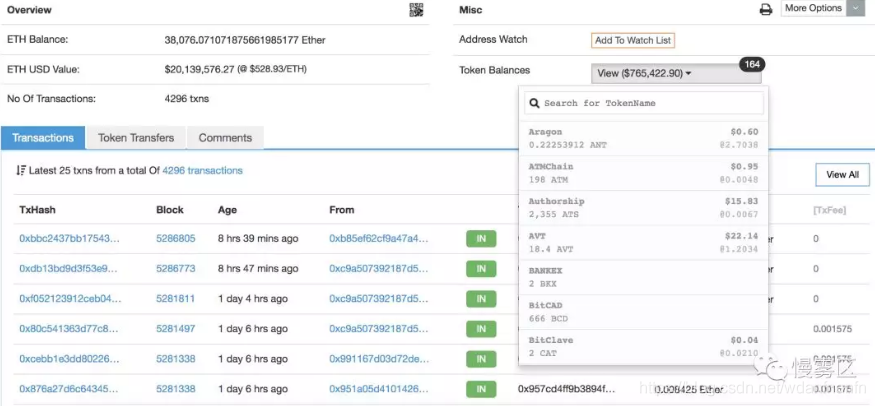Select the BitCAD token entry

[643, 312]
